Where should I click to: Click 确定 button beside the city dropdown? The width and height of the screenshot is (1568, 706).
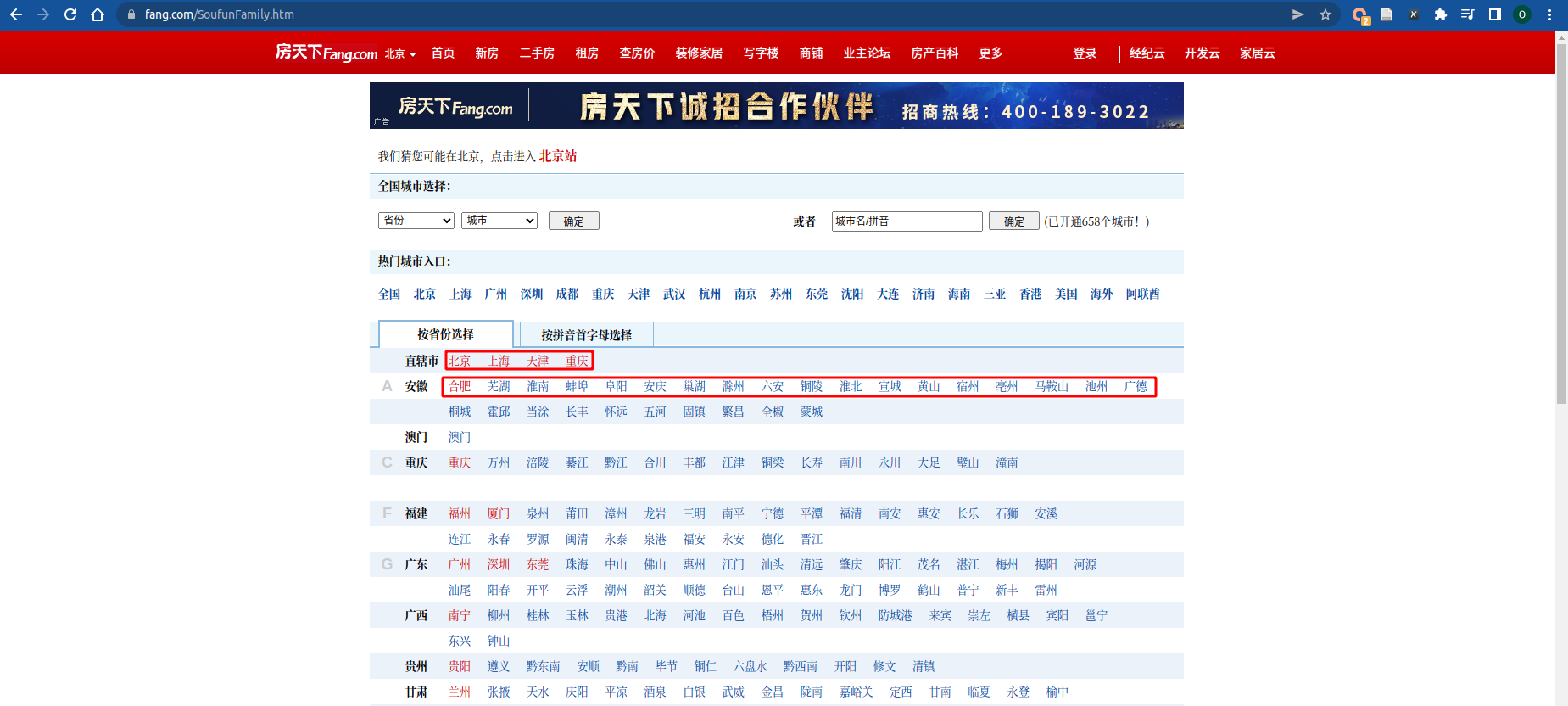point(573,221)
